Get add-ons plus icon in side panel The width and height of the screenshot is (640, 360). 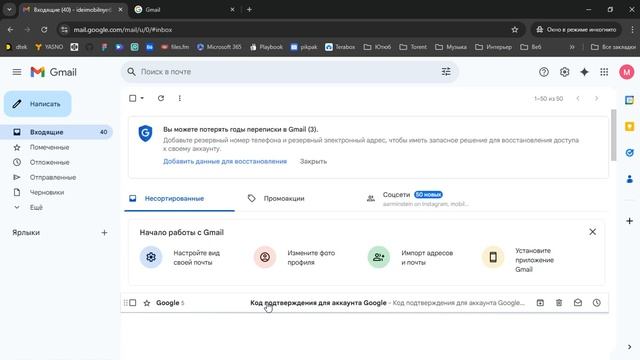coord(629,221)
